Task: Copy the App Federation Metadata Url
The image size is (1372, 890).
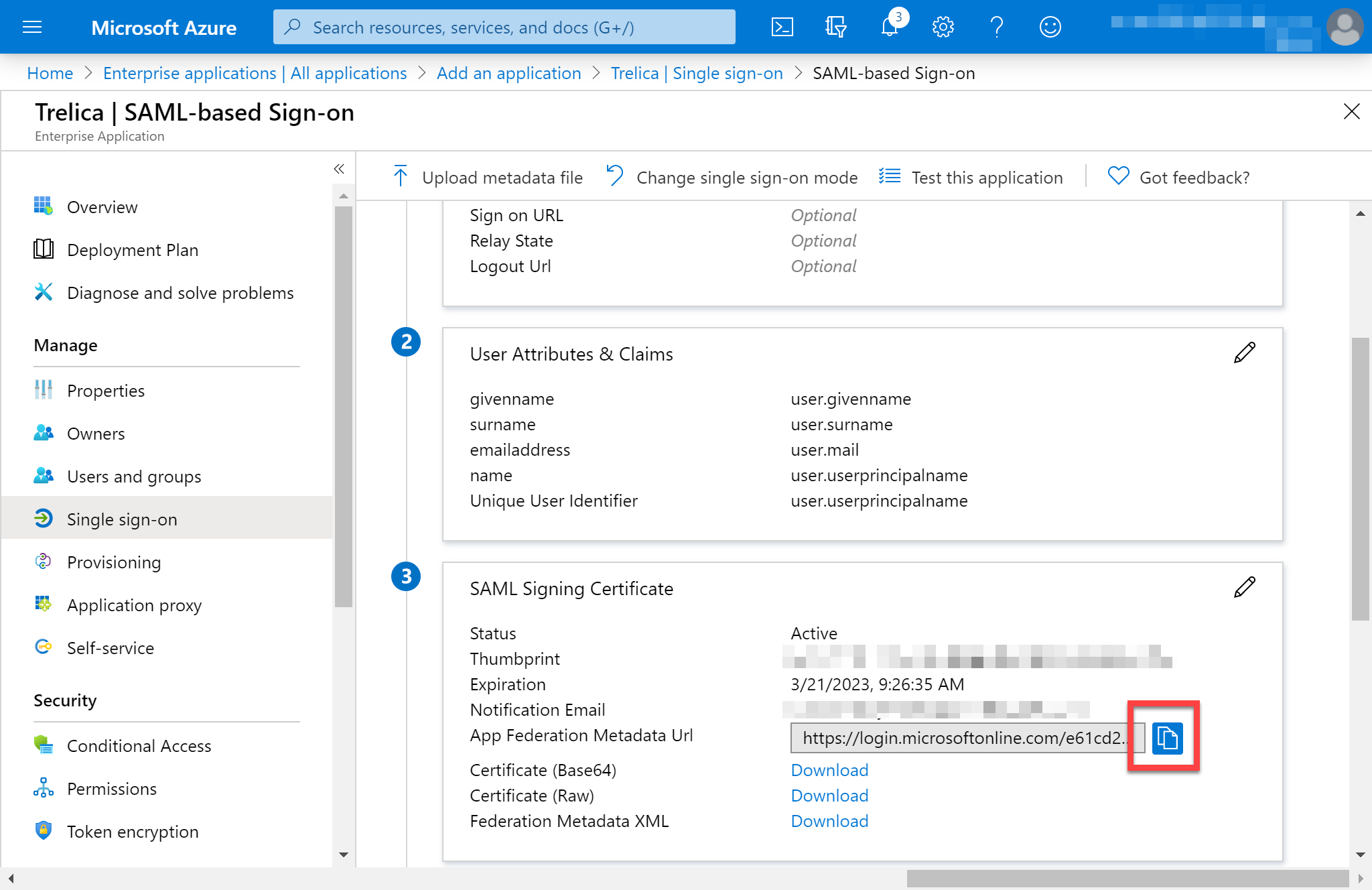Action: coord(1167,739)
